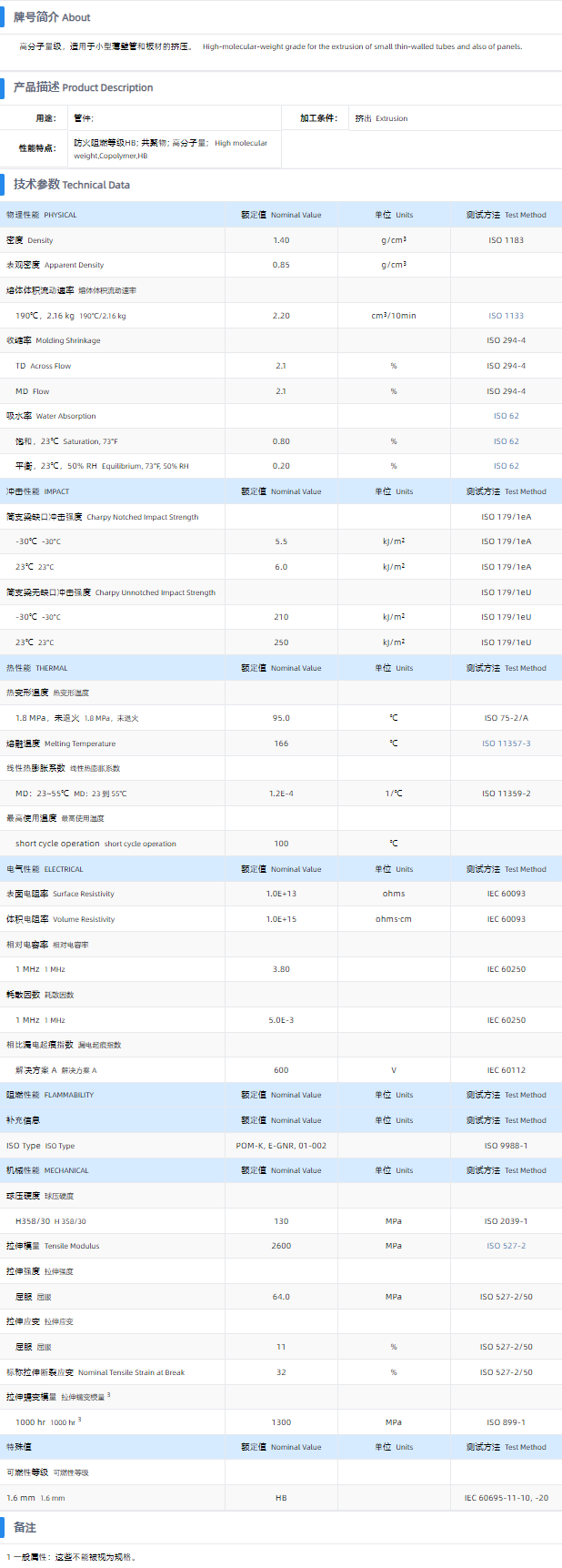The image size is (562, 1568).
Task: Click the Surface Resistivity row label
Action: [x=60, y=894]
